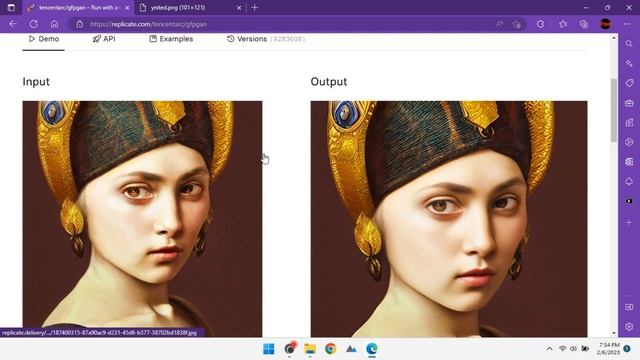Screen dimensions: 640x360
Task: Open the Favorites list
Action: pyautogui.click(x=563, y=24)
